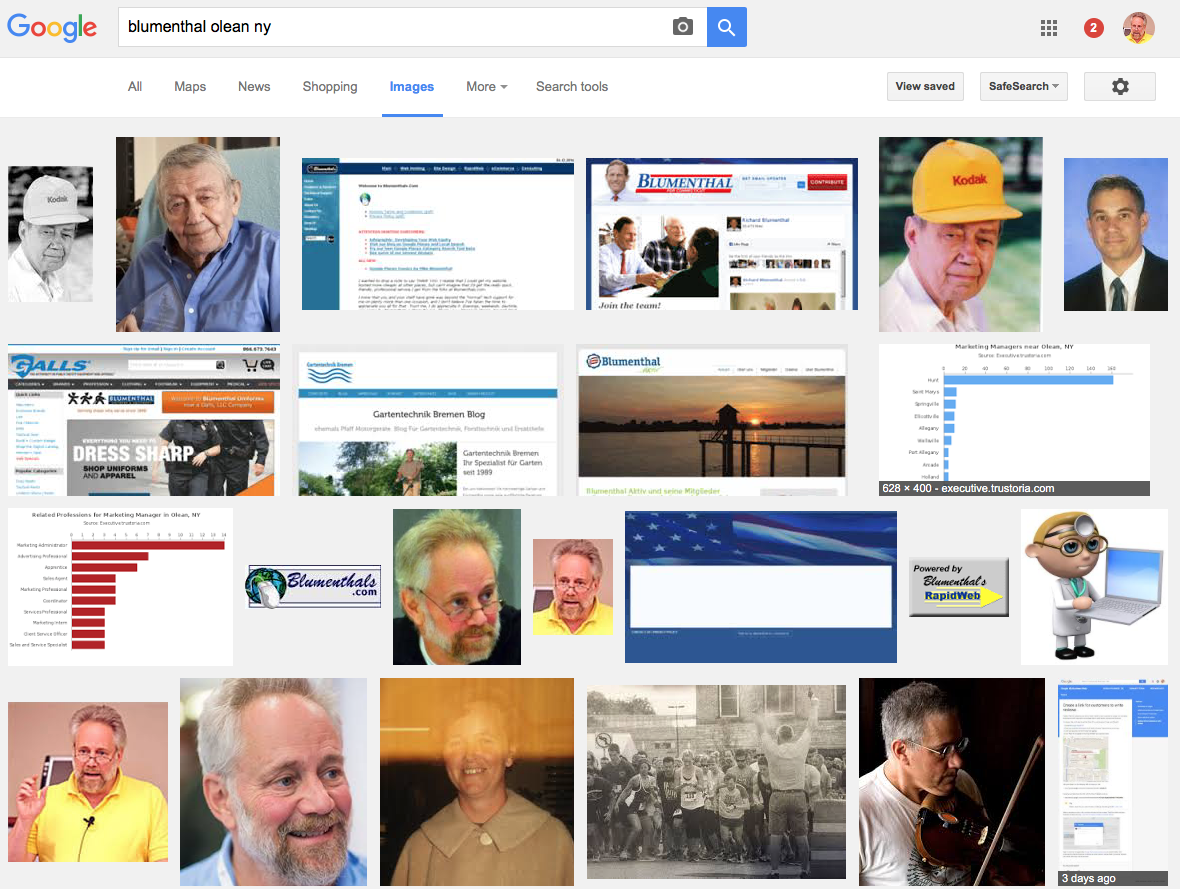Open the man in suit and tie portrait

coord(1116,234)
